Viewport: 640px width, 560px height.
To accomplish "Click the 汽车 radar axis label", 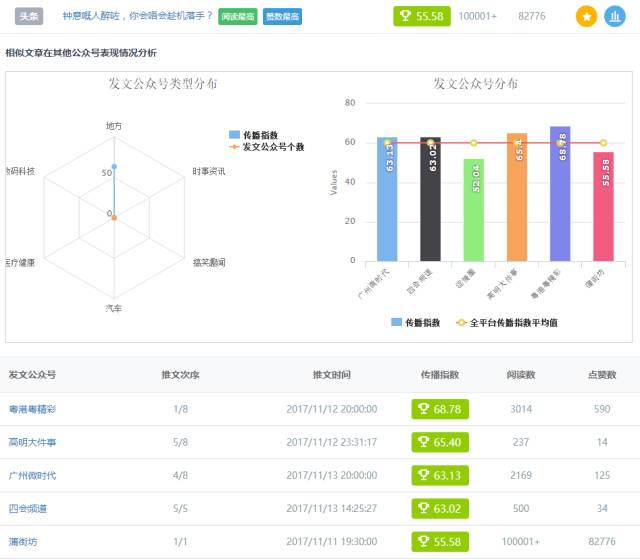I will 113,308.
